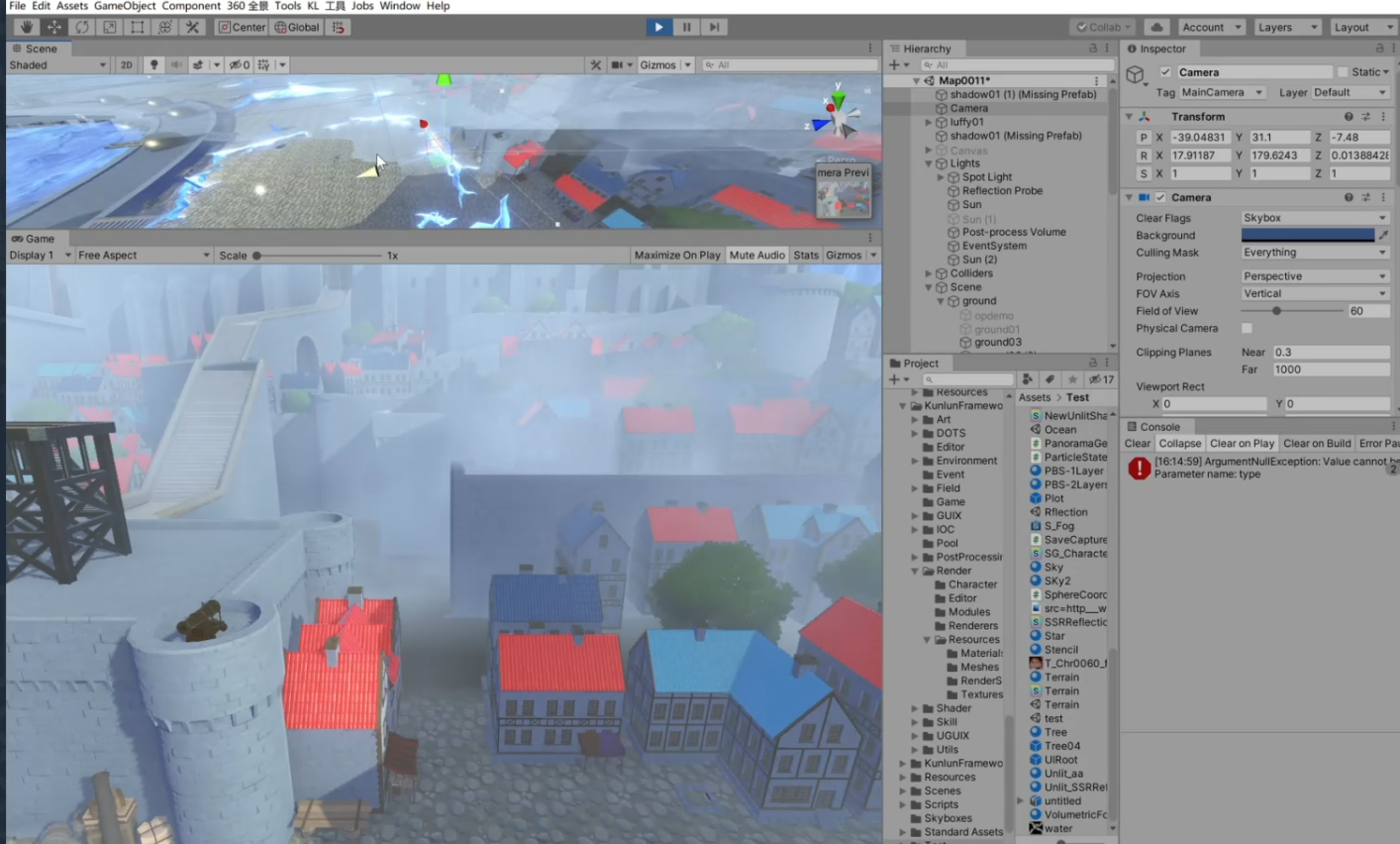Viewport: 1400px width, 844px height.
Task: Open the GameObject menu
Action: 125,6
